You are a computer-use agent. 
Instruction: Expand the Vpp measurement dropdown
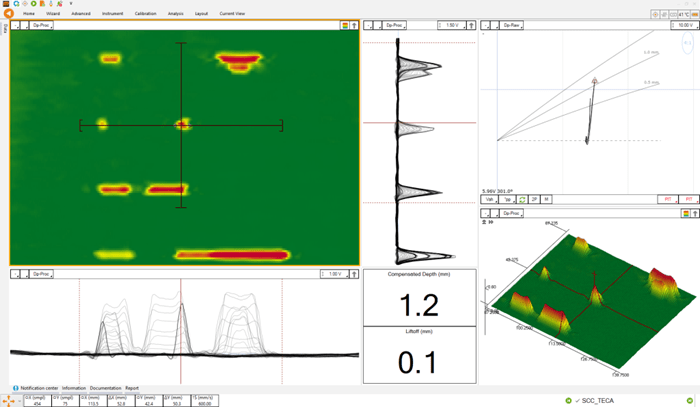(x=508, y=200)
